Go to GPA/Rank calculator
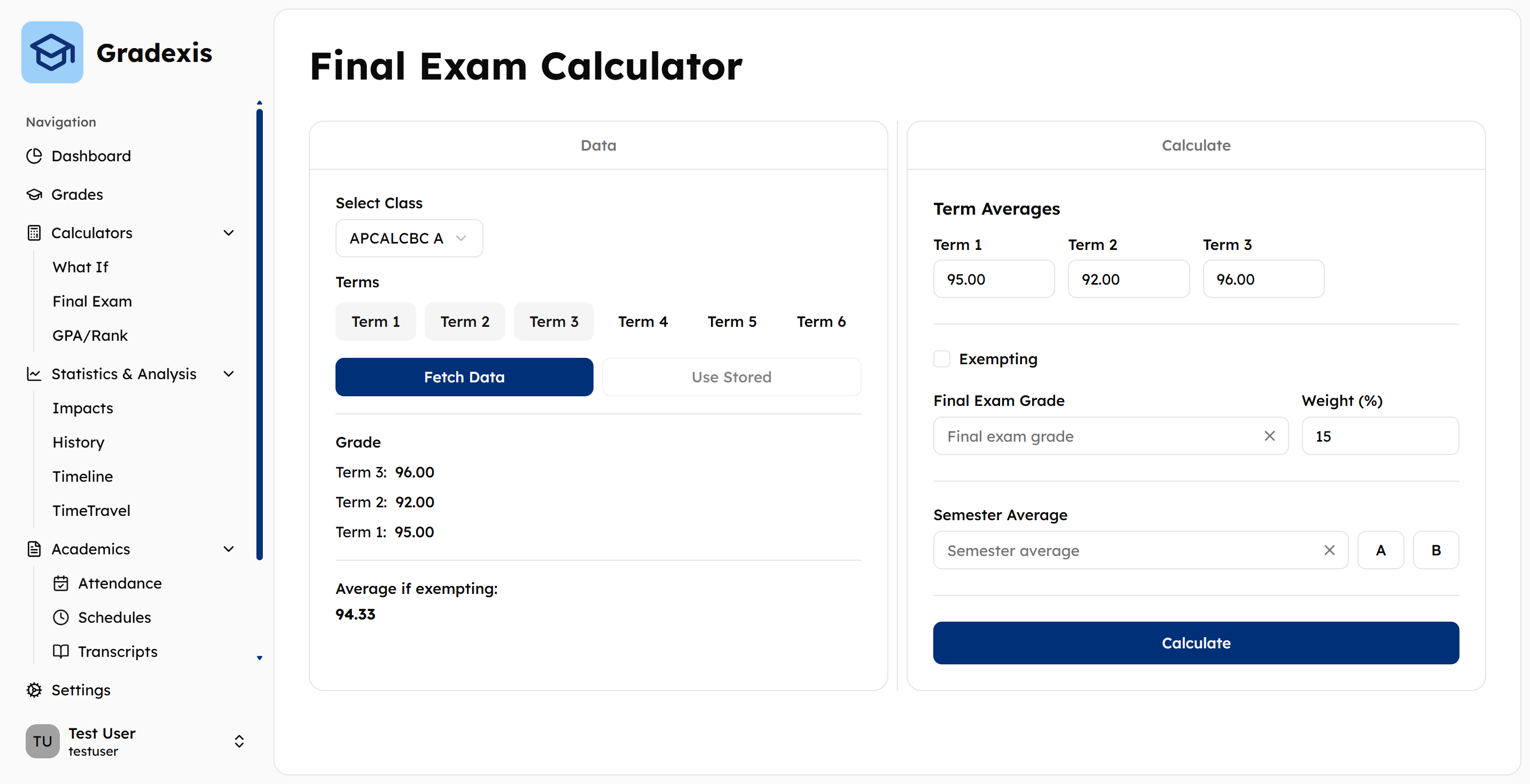The width and height of the screenshot is (1530, 784). (90, 335)
